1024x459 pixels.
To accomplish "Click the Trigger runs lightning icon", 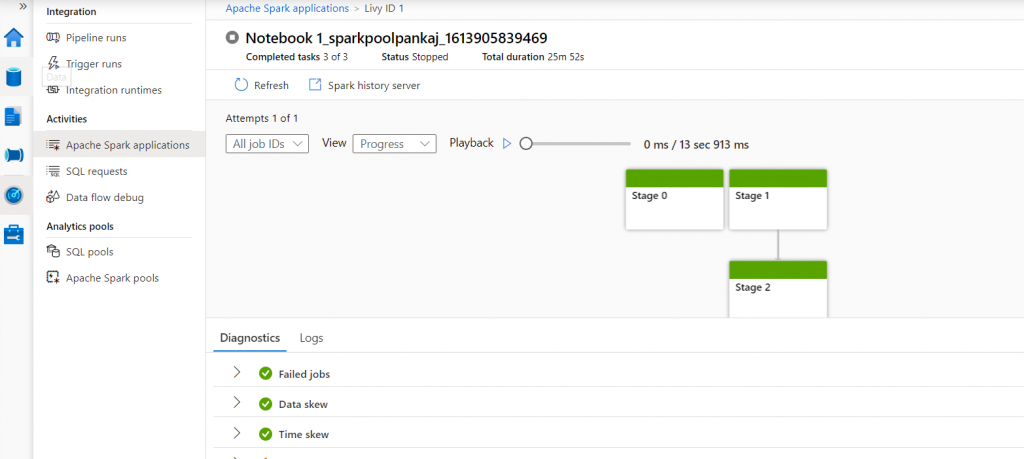I will 53,63.
